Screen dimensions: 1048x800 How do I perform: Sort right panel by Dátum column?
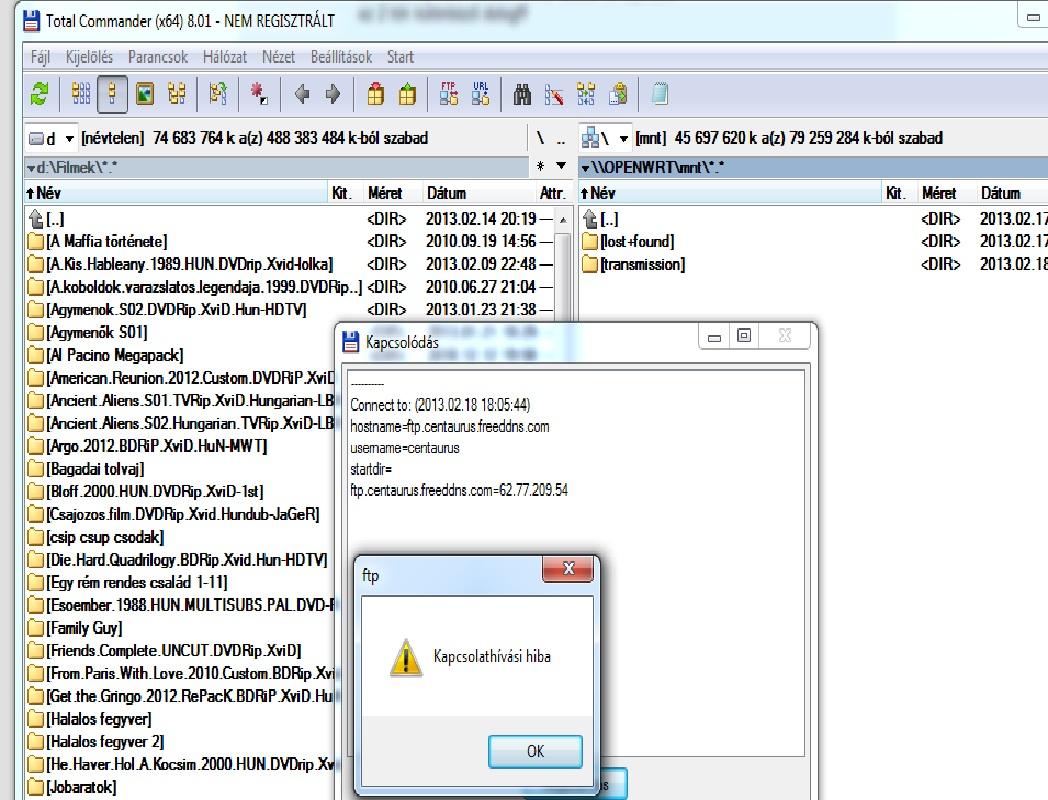point(1011,193)
